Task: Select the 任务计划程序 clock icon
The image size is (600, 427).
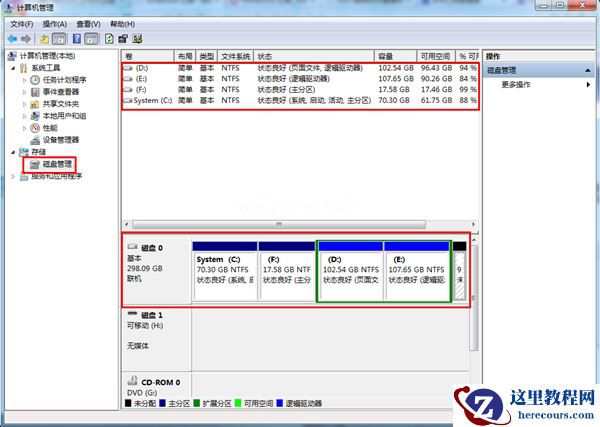Action: point(35,80)
